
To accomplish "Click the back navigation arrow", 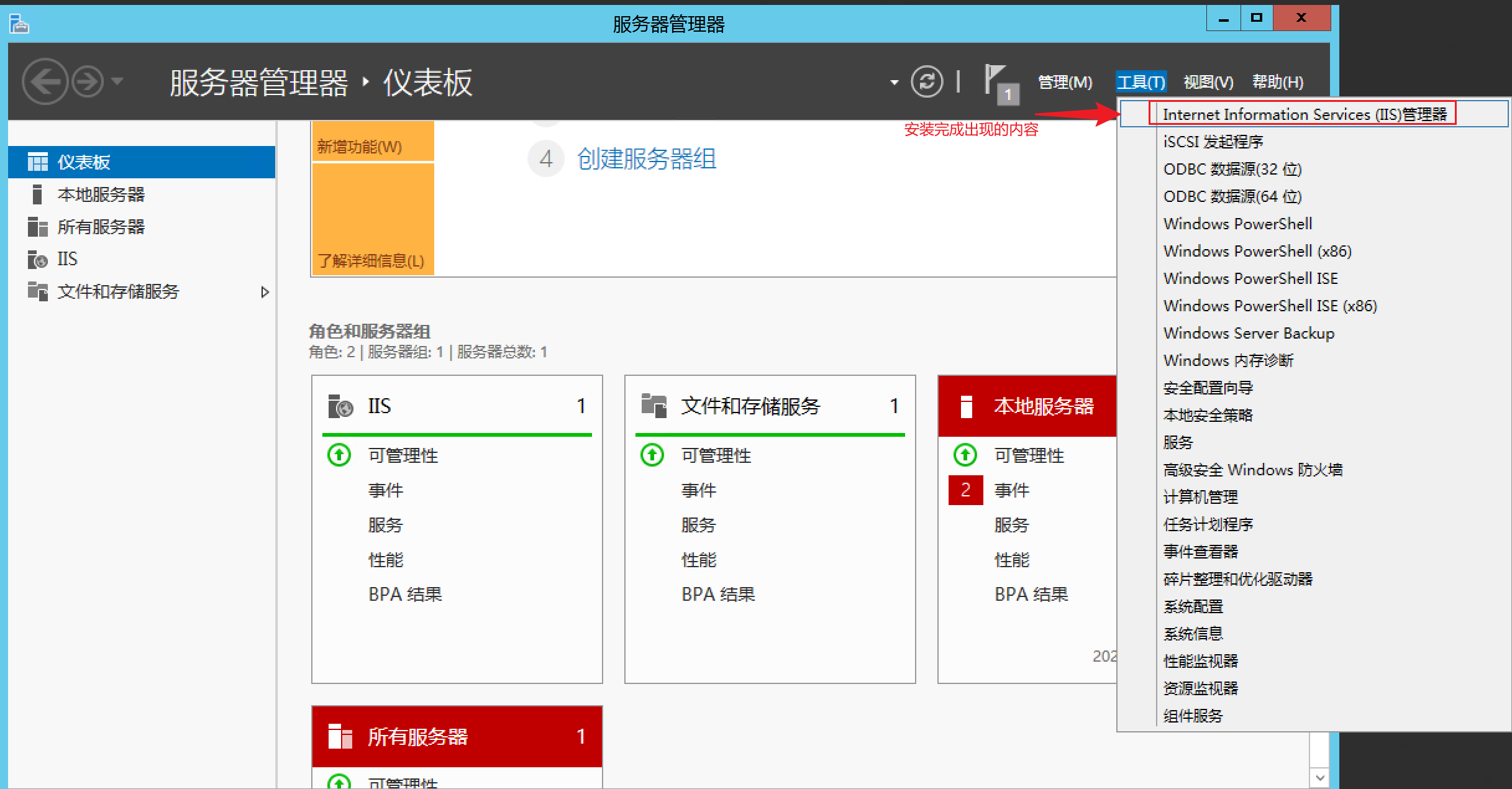I will click(45, 81).
